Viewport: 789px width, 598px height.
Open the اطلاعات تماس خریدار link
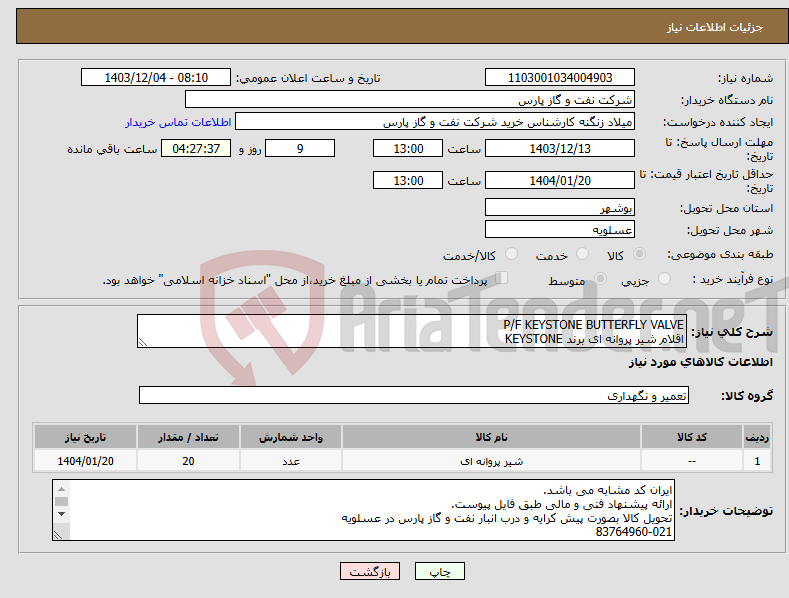click(x=178, y=122)
